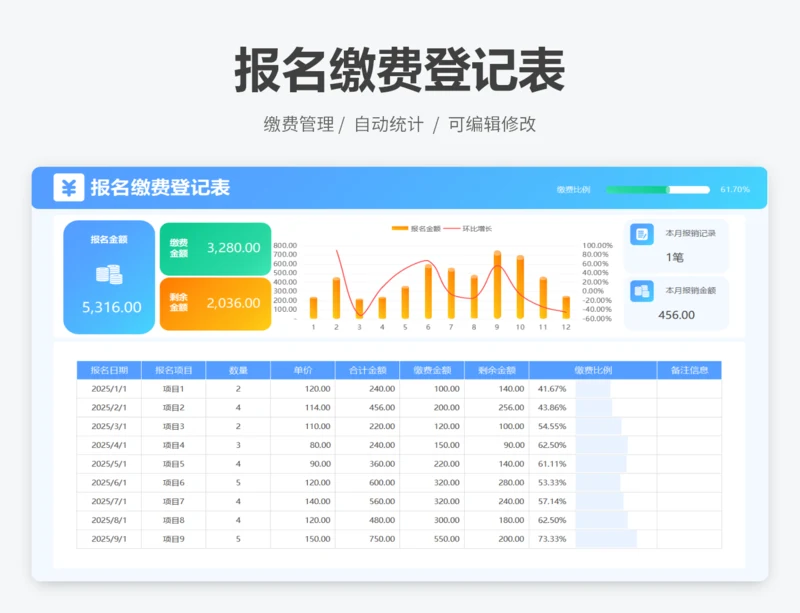Image resolution: width=800 pixels, height=613 pixels.
Task: Click the document icon beside 本月报销记录
Action: point(641,235)
